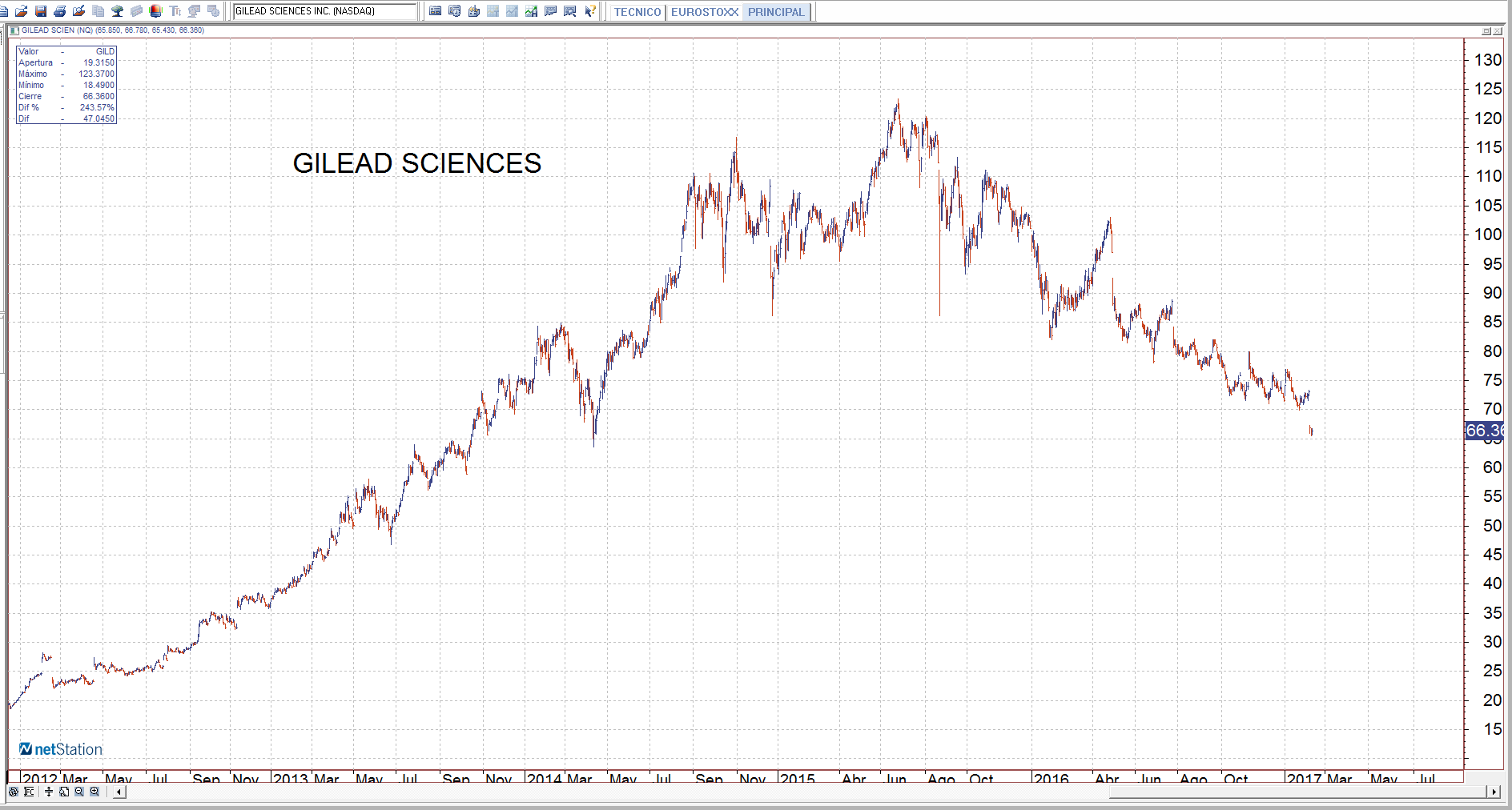Click the small chart icon beside GILEAD SCIEN title
The image size is (1512, 810).
point(14,30)
